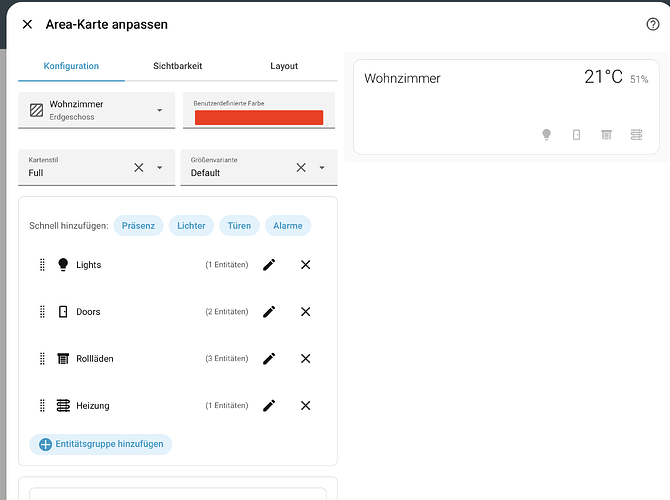670x500 pixels.
Task: Click the Erdgeschoss floor subtitle
Action: [x=72, y=117]
